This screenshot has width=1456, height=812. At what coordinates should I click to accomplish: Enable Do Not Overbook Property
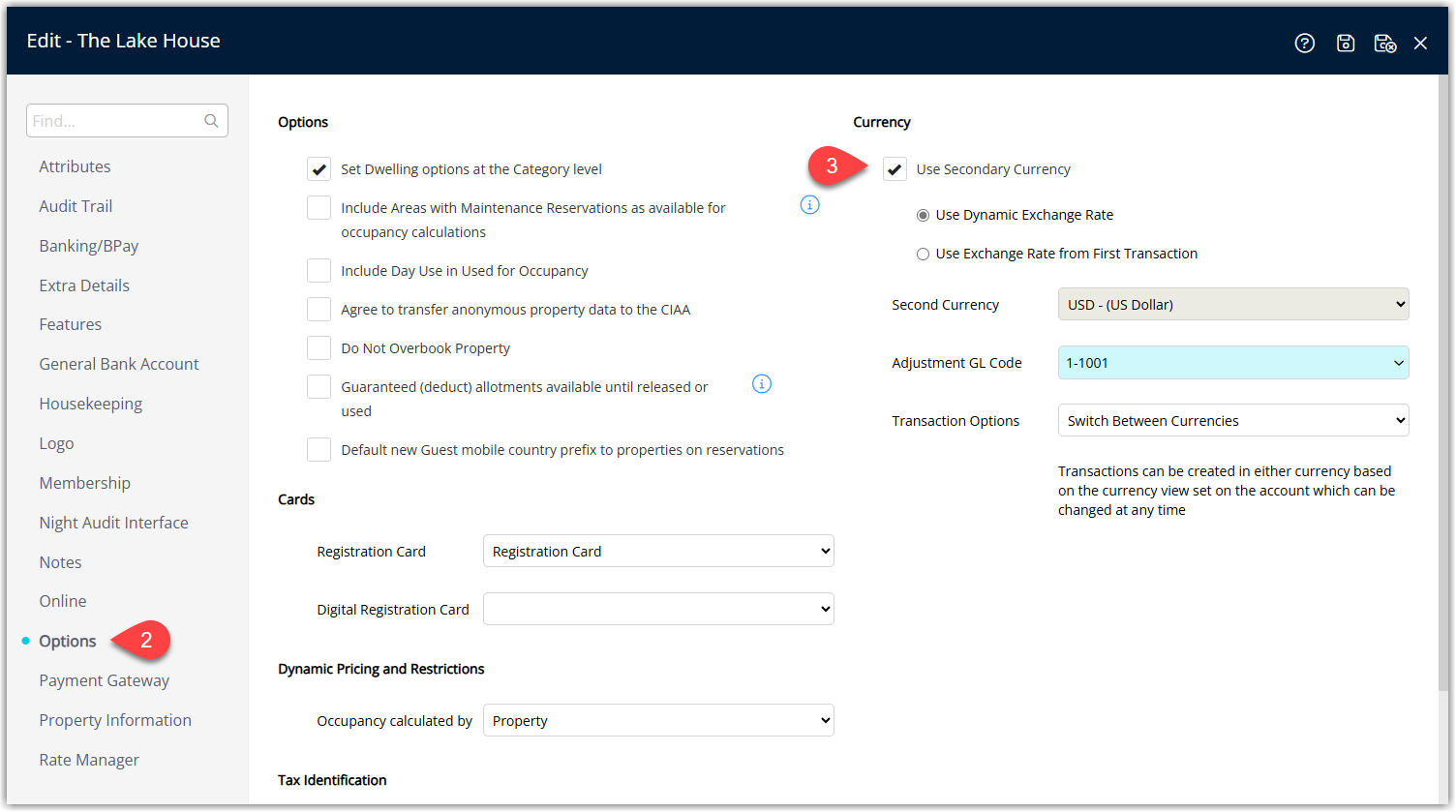[x=318, y=348]
